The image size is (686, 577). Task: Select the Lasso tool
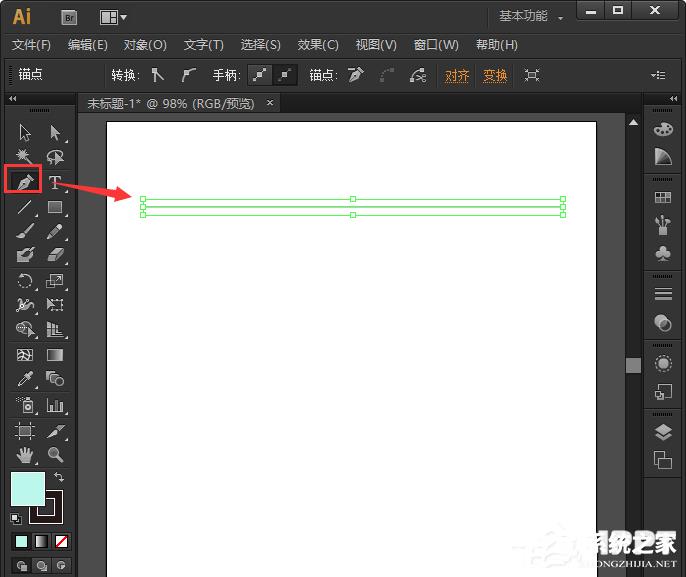click(x=55, y=157)
